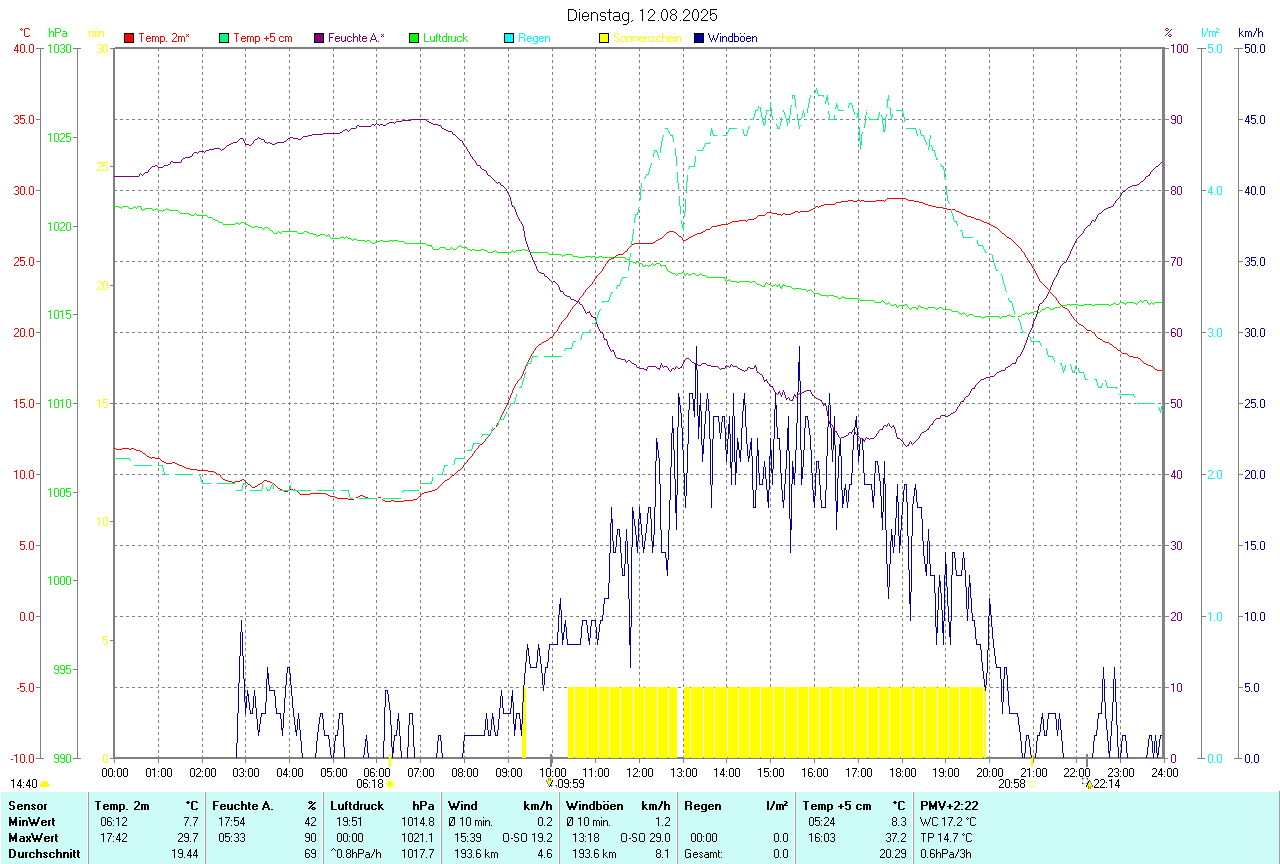Image resolution: width=1280 pixels, height=864 pixels.
Task: Click the Regen legend label
Action: [x=534, y=38]
